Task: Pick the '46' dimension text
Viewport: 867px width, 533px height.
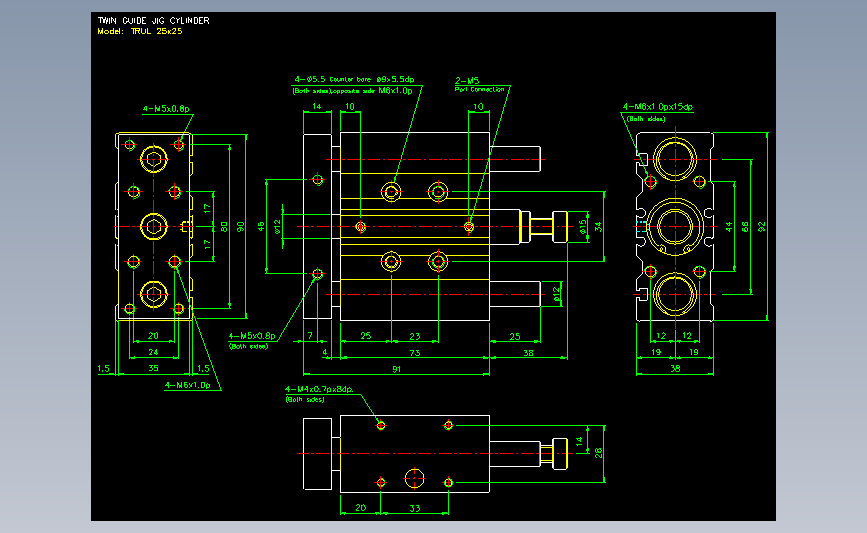Action: pyautogui.click(x=261, y=226)
